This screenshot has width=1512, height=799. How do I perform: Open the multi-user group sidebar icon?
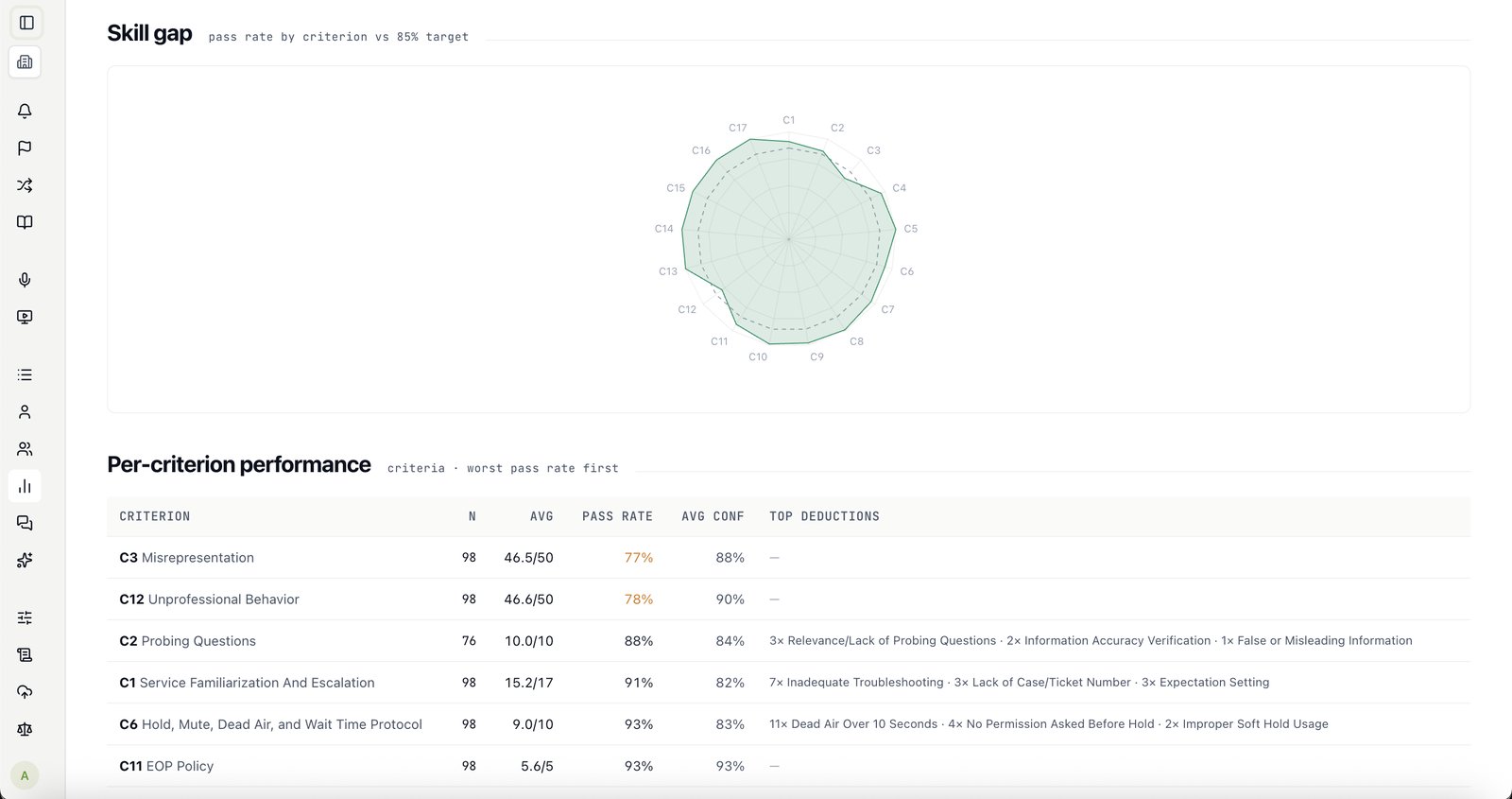pos(26,449)
